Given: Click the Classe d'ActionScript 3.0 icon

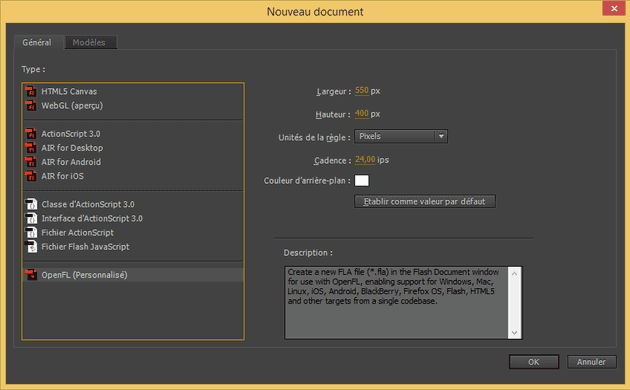Looking at the screenshot, I should (31, 204).
